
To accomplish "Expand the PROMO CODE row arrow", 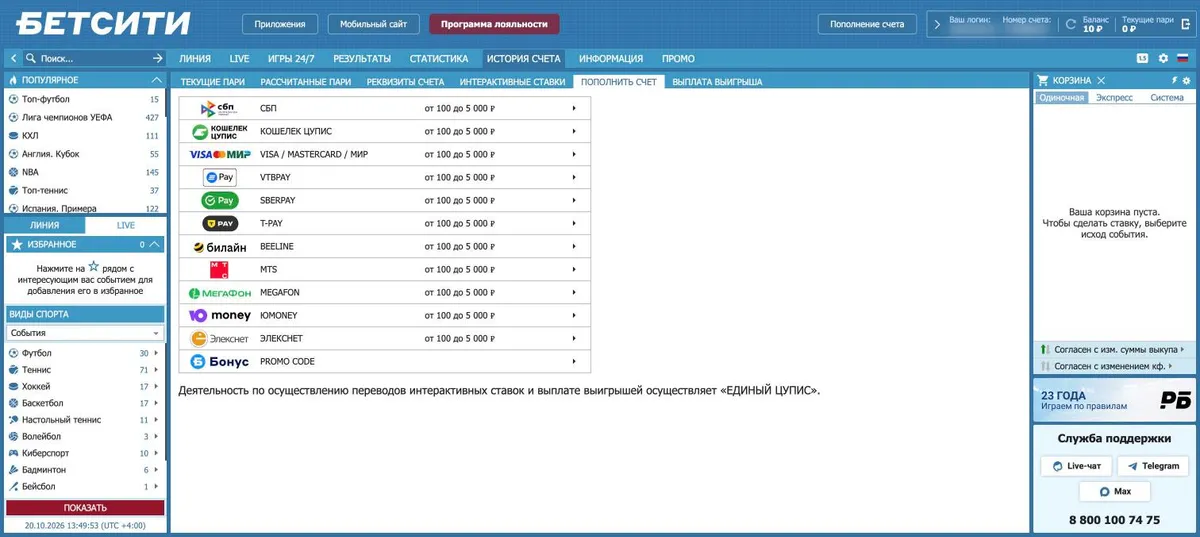I will pos(574,362).
